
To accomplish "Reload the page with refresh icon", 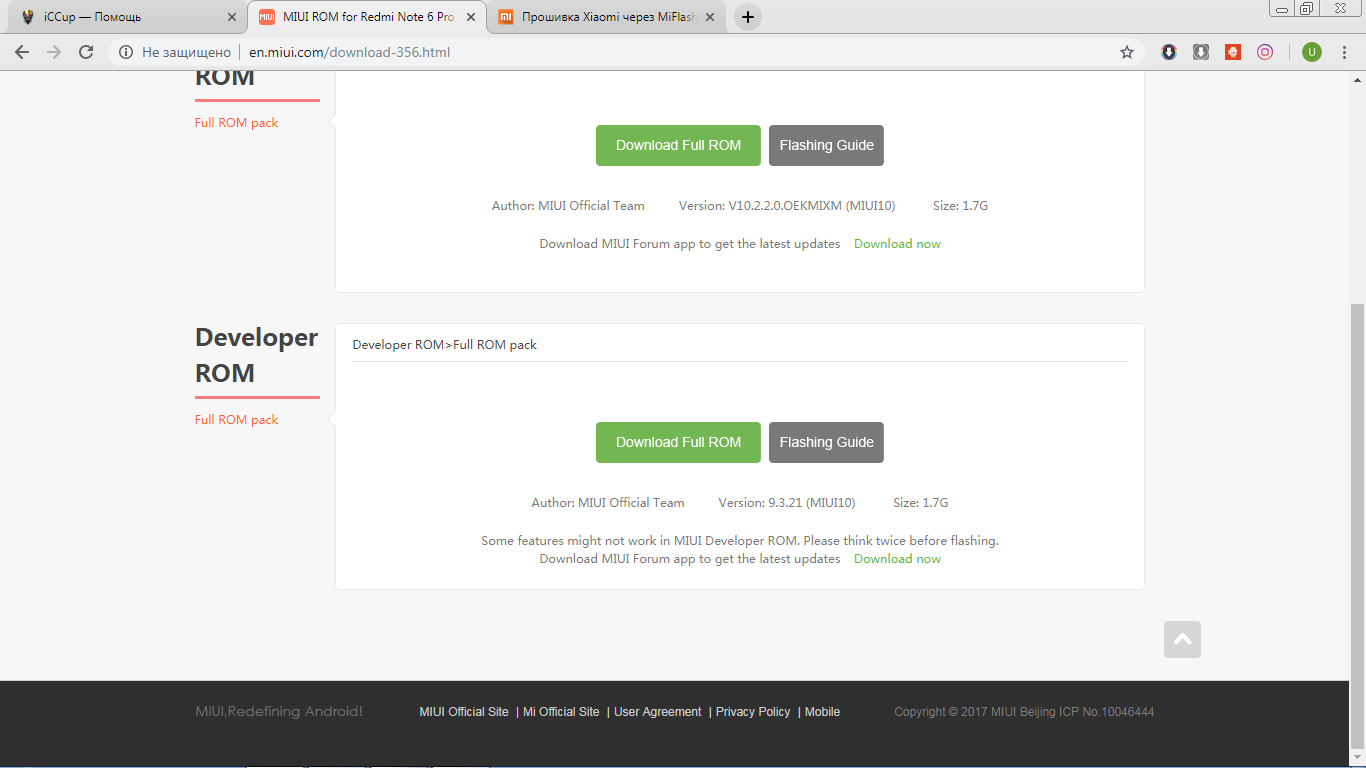I will click(86, 52).
